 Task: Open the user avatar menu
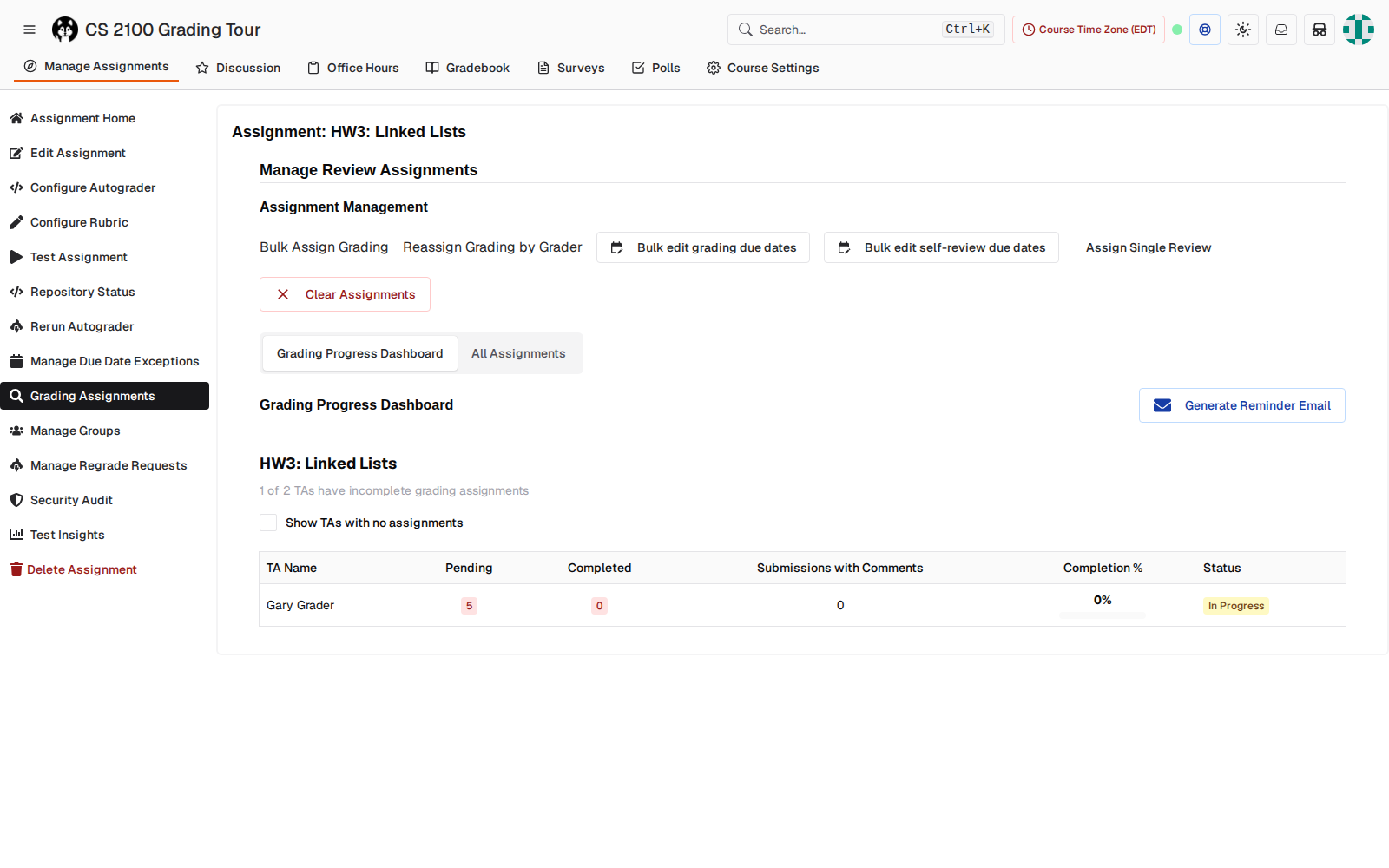point(1359,30)
